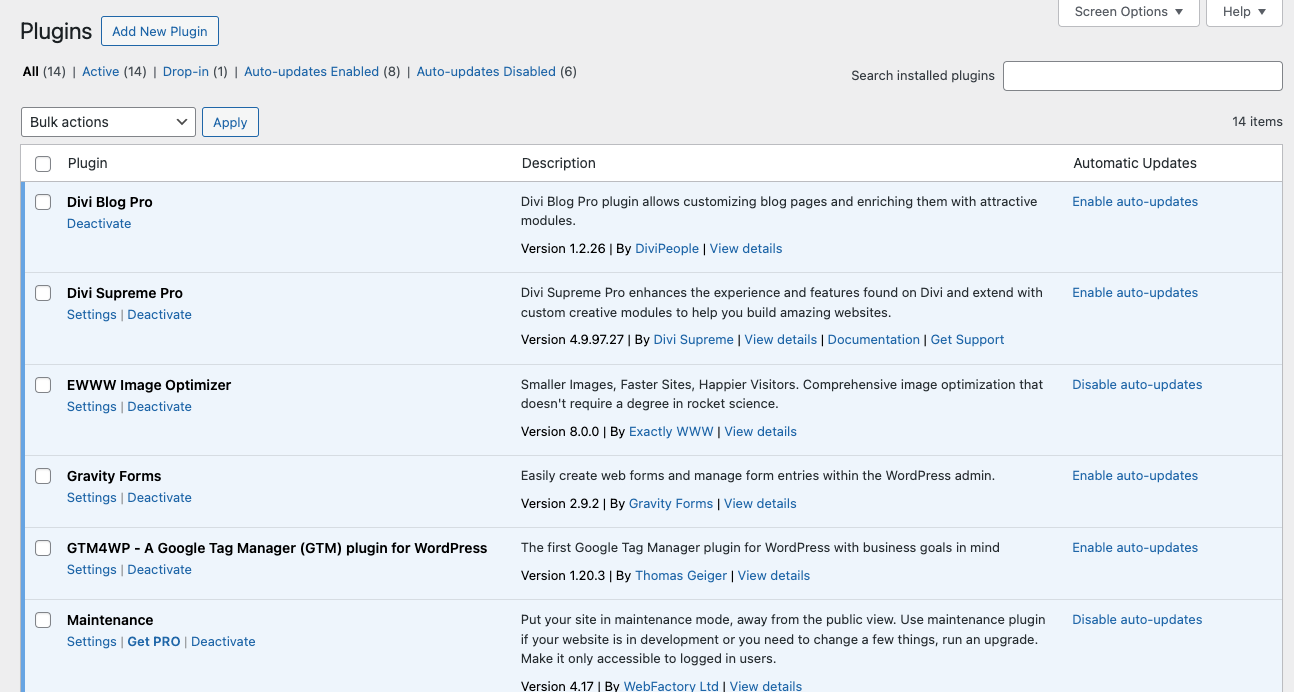Open the Bulk actions dropdown
This screenshot has width=1294, height=692.
point(108,122)
